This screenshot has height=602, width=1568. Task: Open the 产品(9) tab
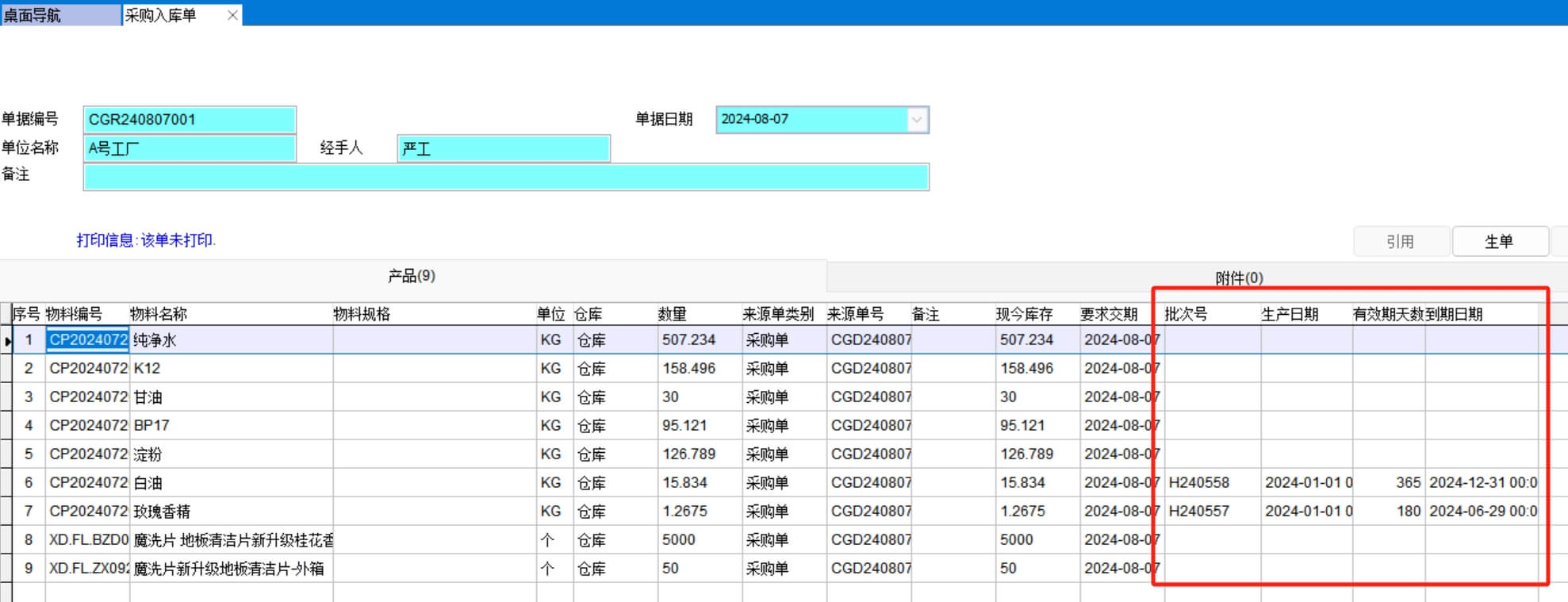tap(412, 276)
